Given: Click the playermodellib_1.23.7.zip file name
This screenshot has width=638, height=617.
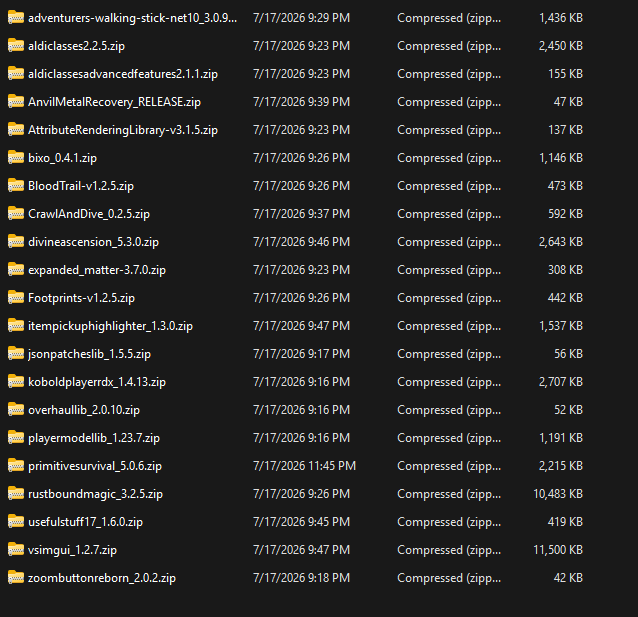Looking at the screenshot, I should pos(94,438).
